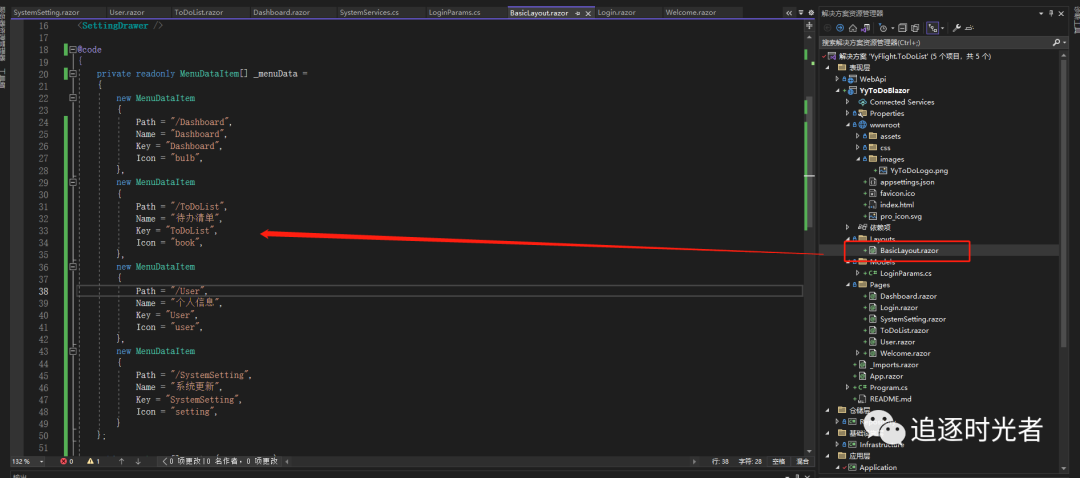
Task: Click the yellow warning count indicator
Action: [x=94, y=461]
